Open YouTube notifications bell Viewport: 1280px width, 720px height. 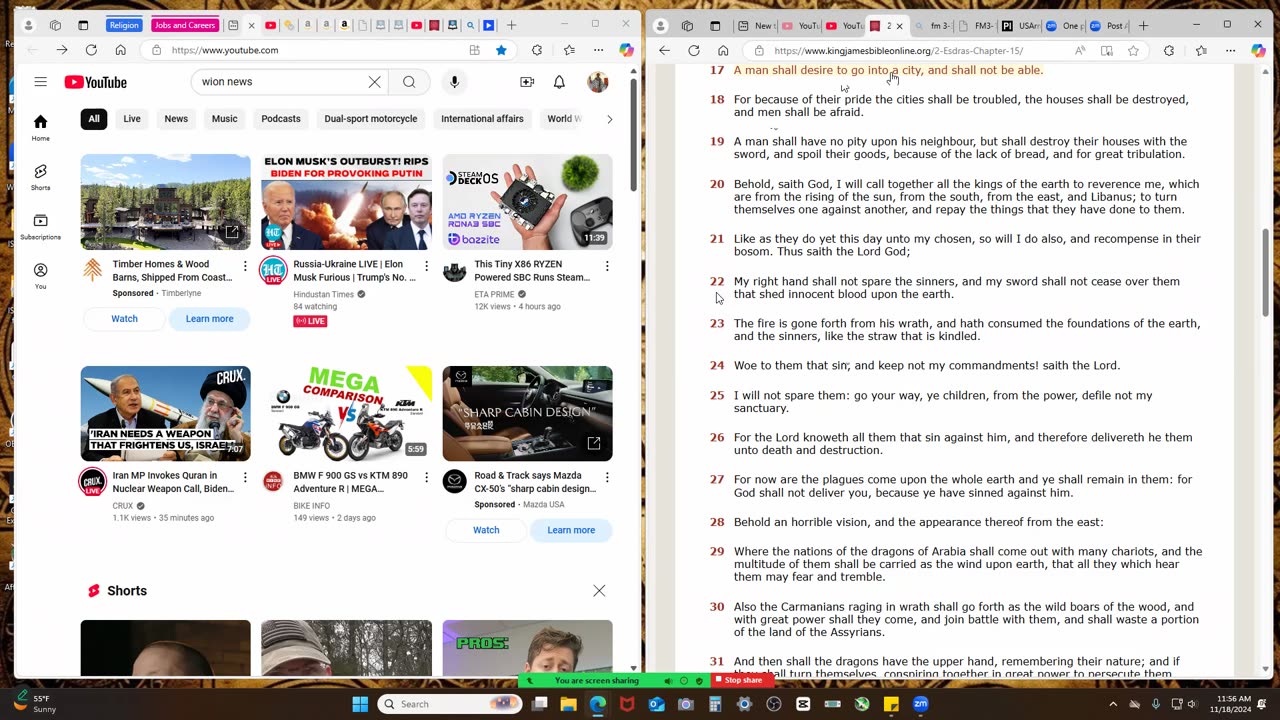tap(559, 82)
